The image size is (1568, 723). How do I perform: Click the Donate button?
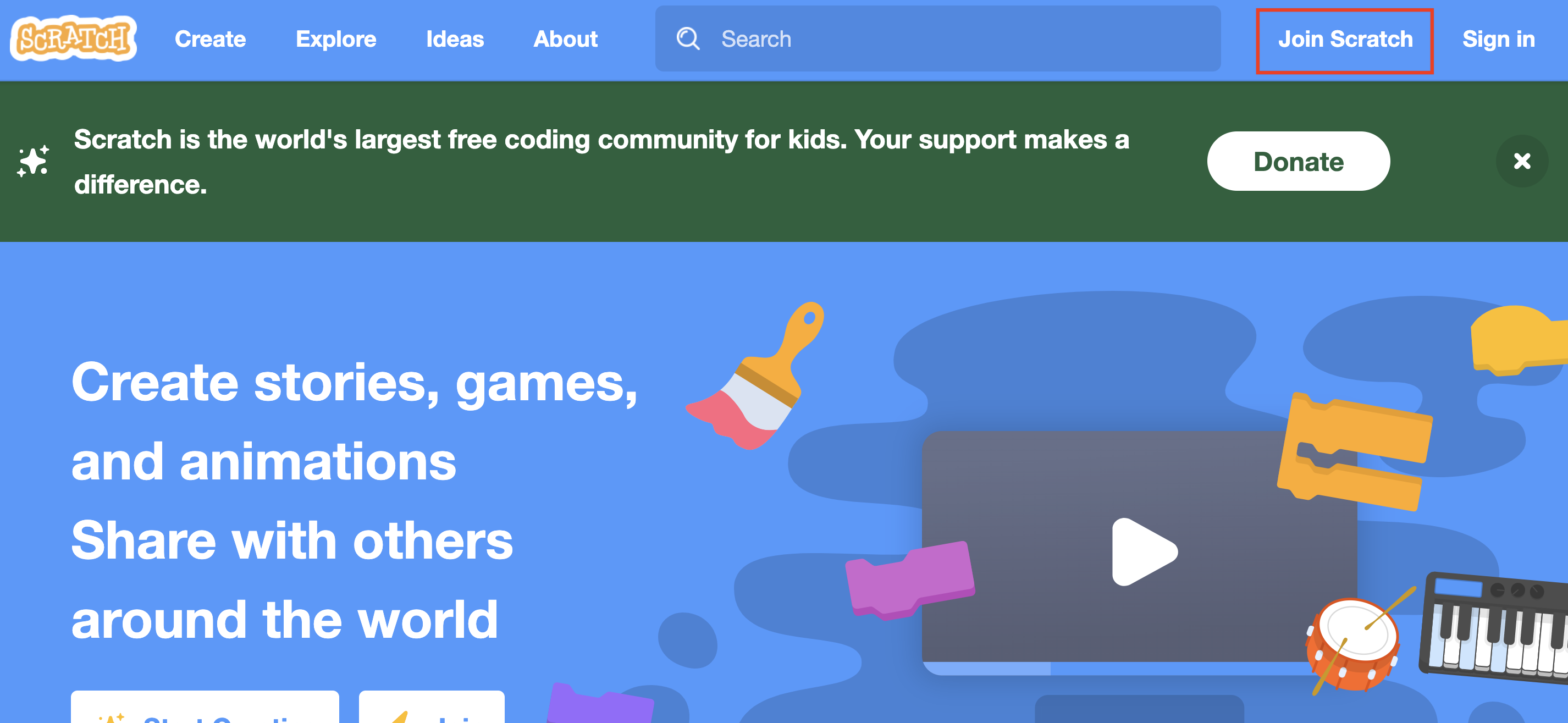[x=1299, y=161]
